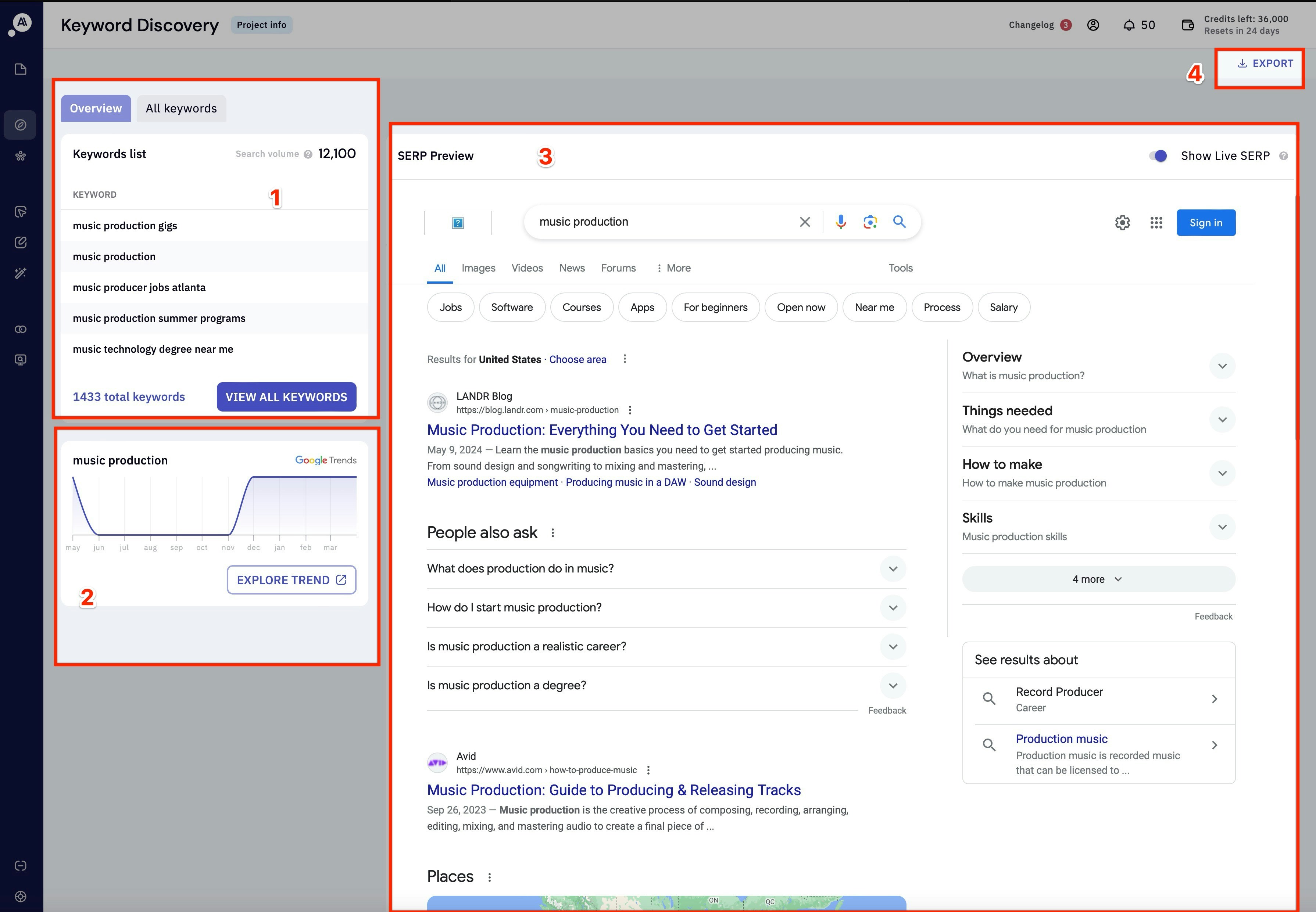Click the compass icon in left sidebar
1316x912 pixels.
coord(21,125)
